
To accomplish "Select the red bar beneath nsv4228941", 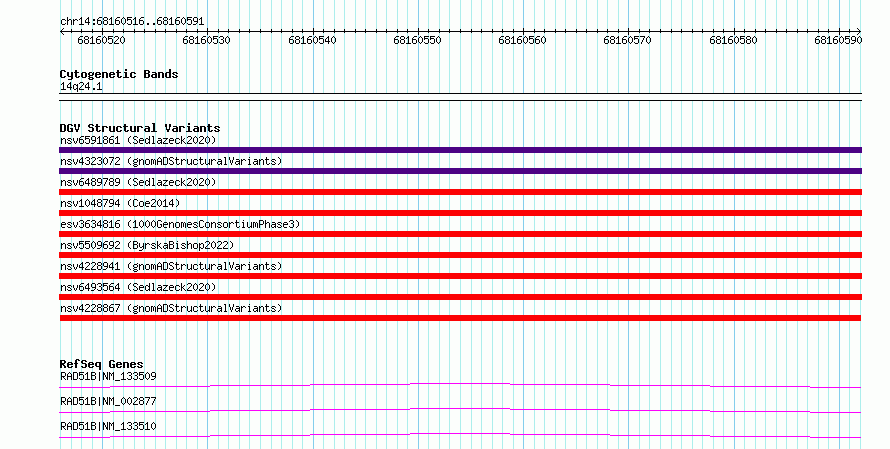I will [x=460, y=276].
